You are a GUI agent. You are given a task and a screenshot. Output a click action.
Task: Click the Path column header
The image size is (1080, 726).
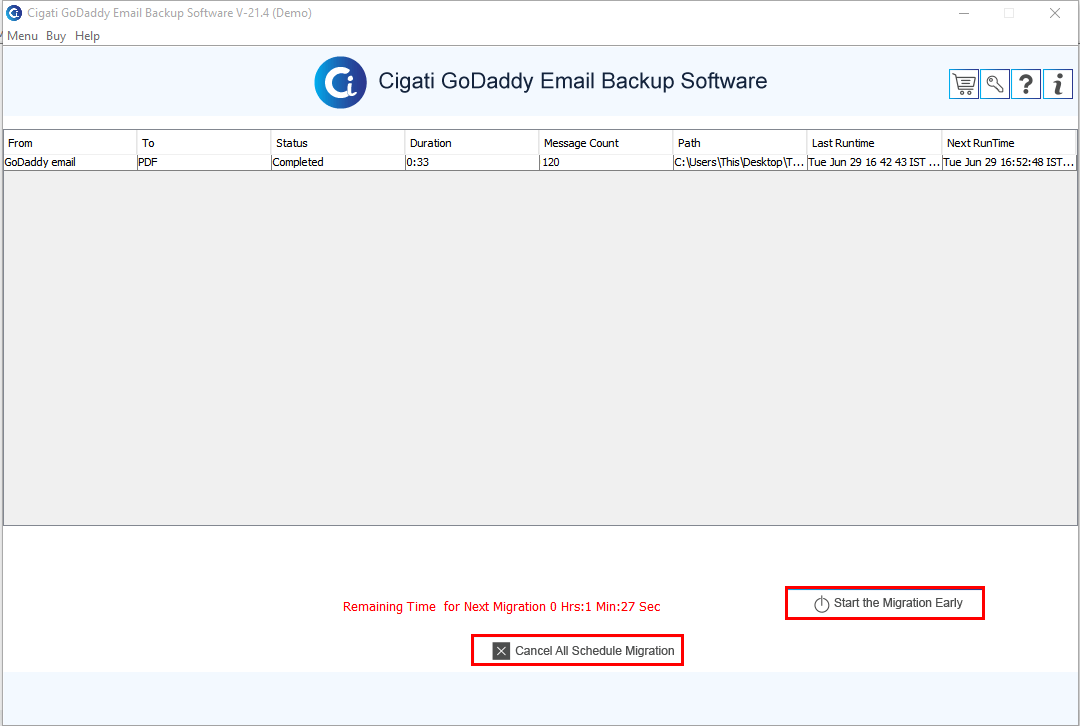click(x=740, y=143)
